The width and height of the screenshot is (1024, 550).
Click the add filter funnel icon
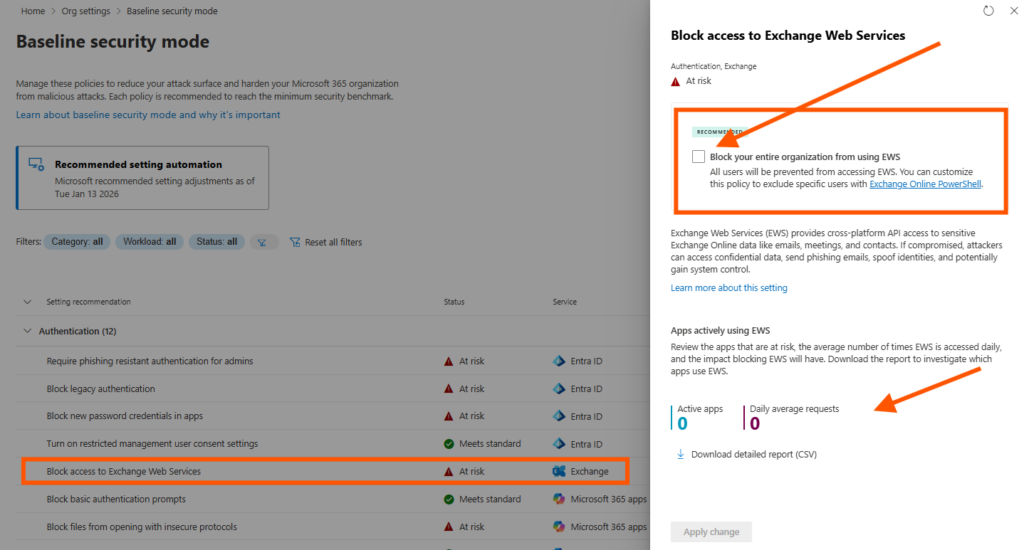click(x=263, y=242)
